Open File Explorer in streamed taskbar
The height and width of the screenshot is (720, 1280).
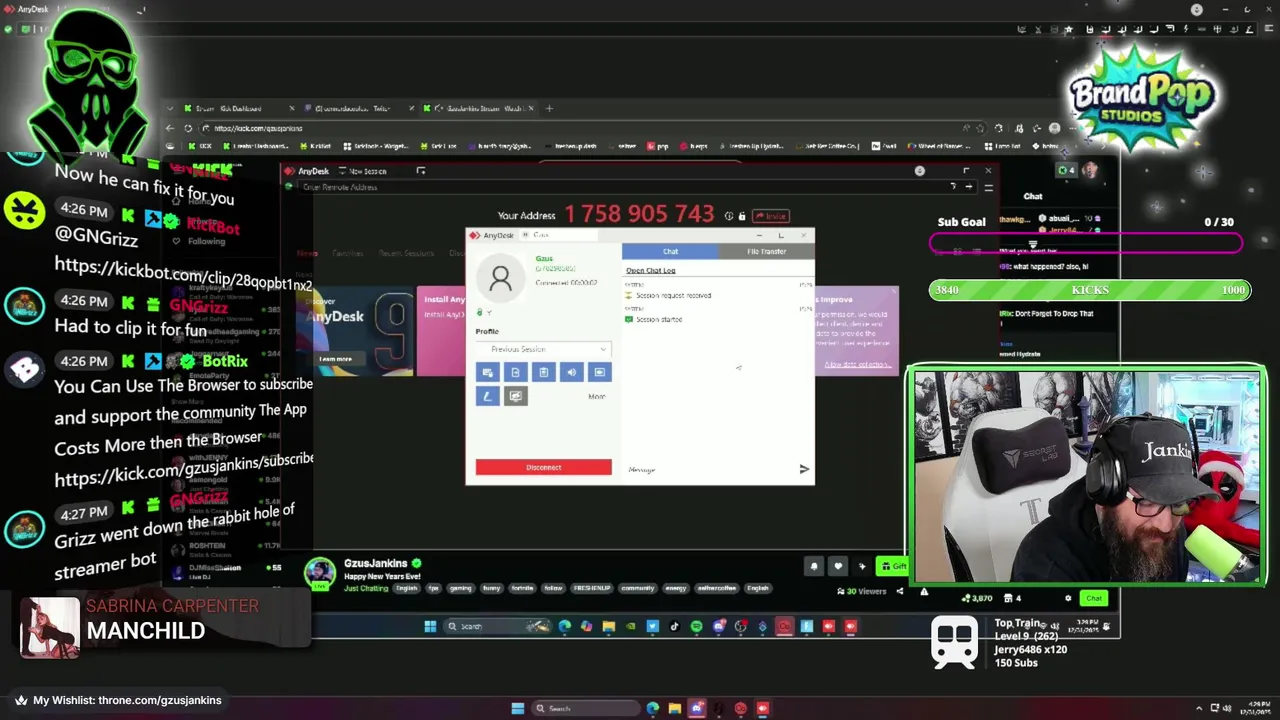click(608, 626)
